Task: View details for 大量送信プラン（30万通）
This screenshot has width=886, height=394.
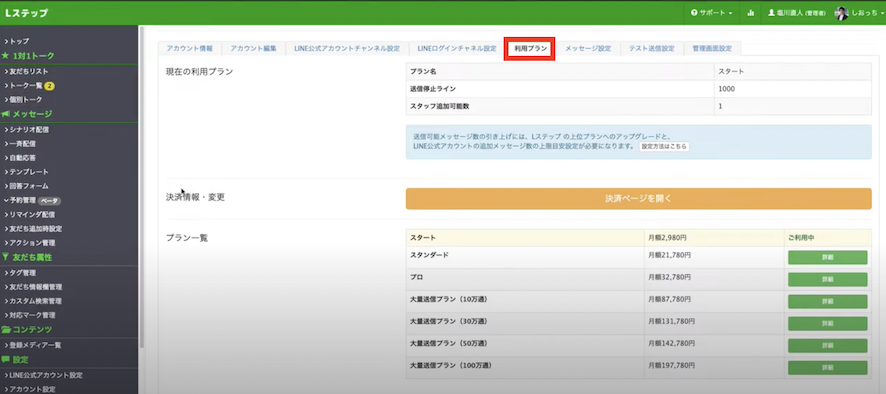Action: [x=827, y=324]
